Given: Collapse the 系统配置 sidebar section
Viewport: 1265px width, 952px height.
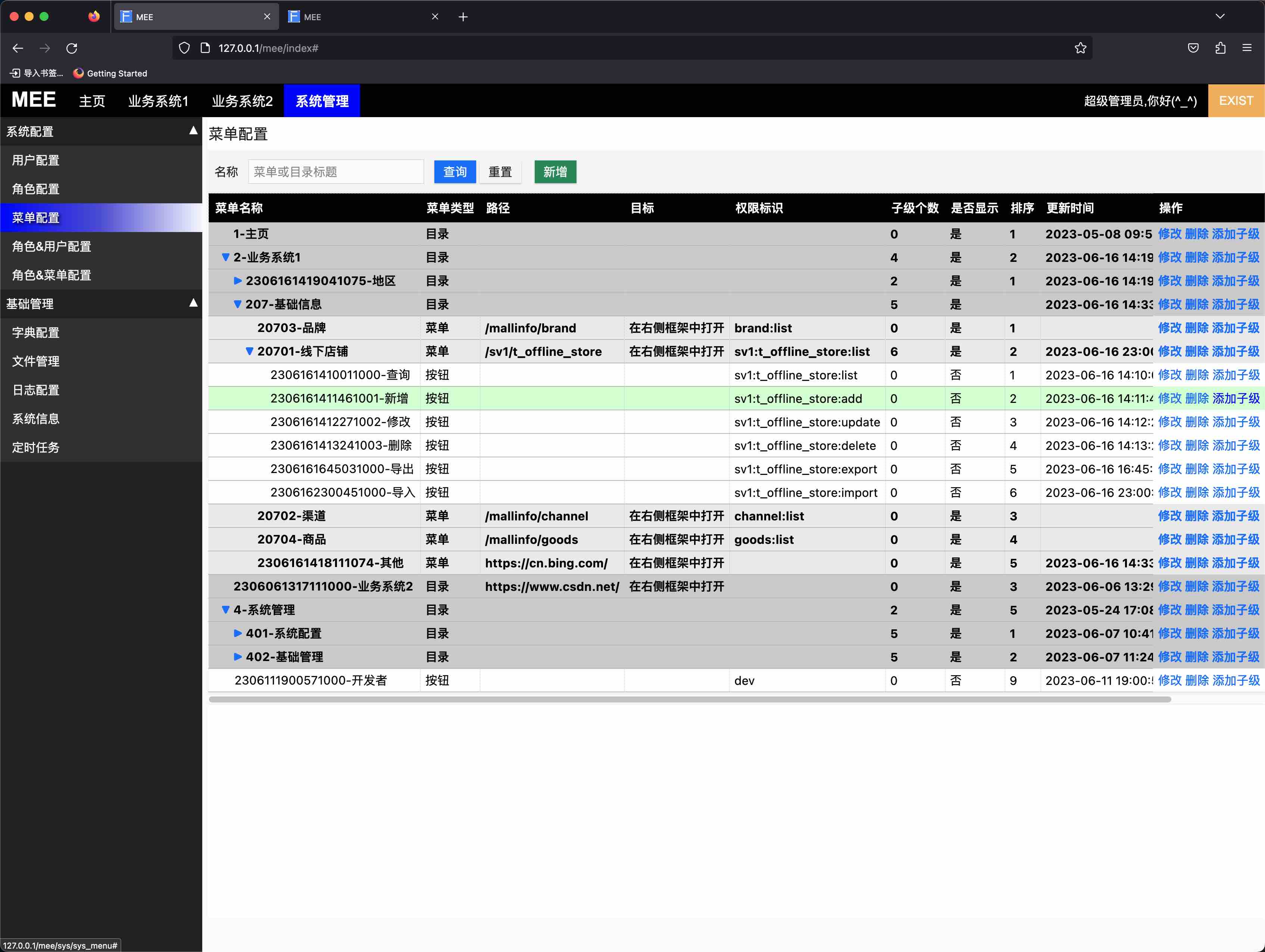Looking at the screenshot, I should tap(193, 131).
